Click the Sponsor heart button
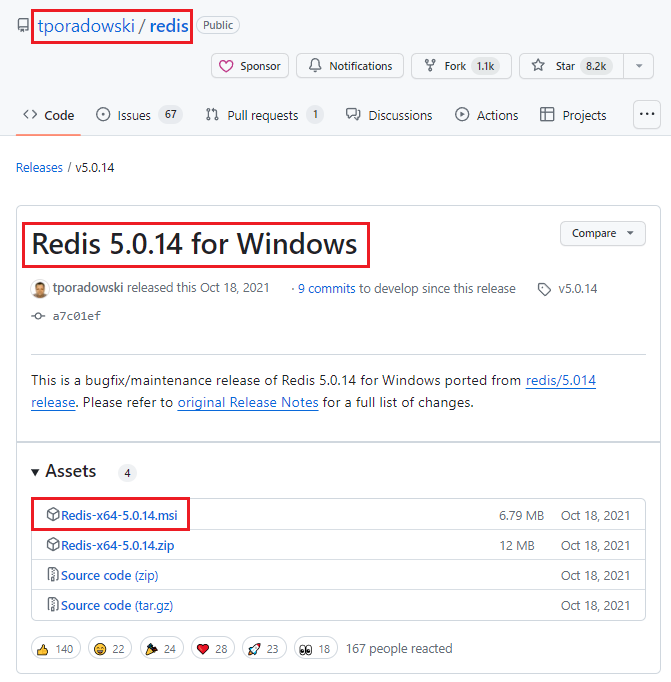The width and height of the screenshot is (671, 682). click(x=250, y=66)
